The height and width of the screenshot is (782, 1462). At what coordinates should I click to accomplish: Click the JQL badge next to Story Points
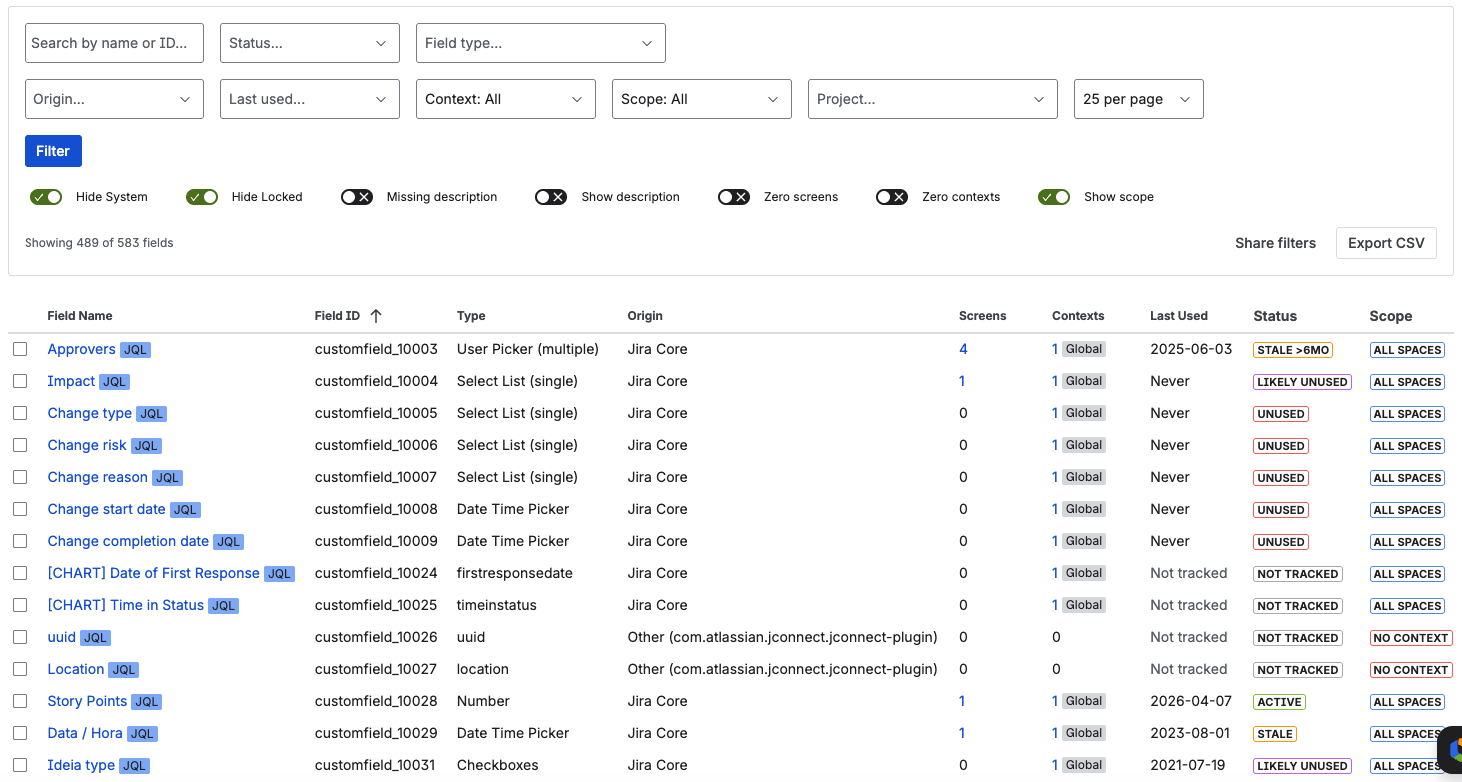[x=147, y=702]
